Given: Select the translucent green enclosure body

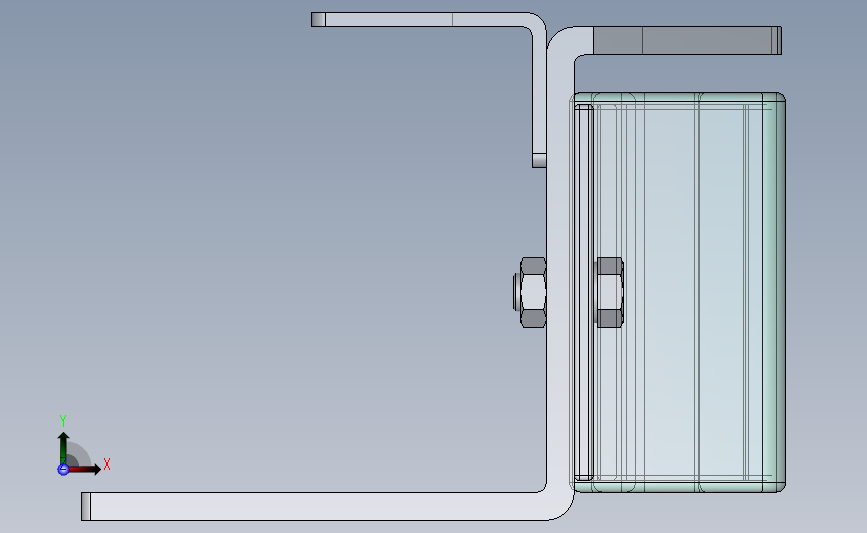Looking at the screenshot, I should click(x=680, y=292).
